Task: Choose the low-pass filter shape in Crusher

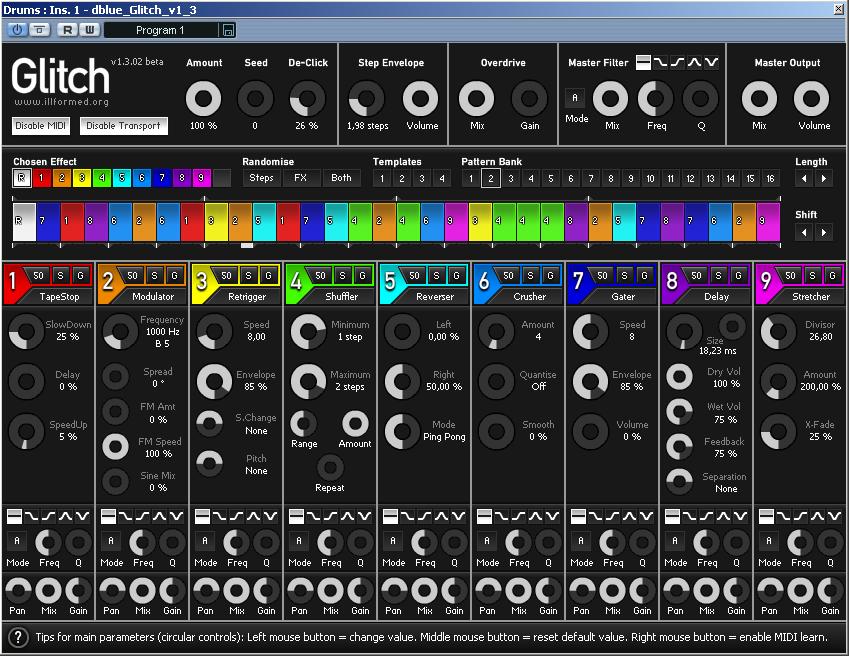Action: [501, 516]
